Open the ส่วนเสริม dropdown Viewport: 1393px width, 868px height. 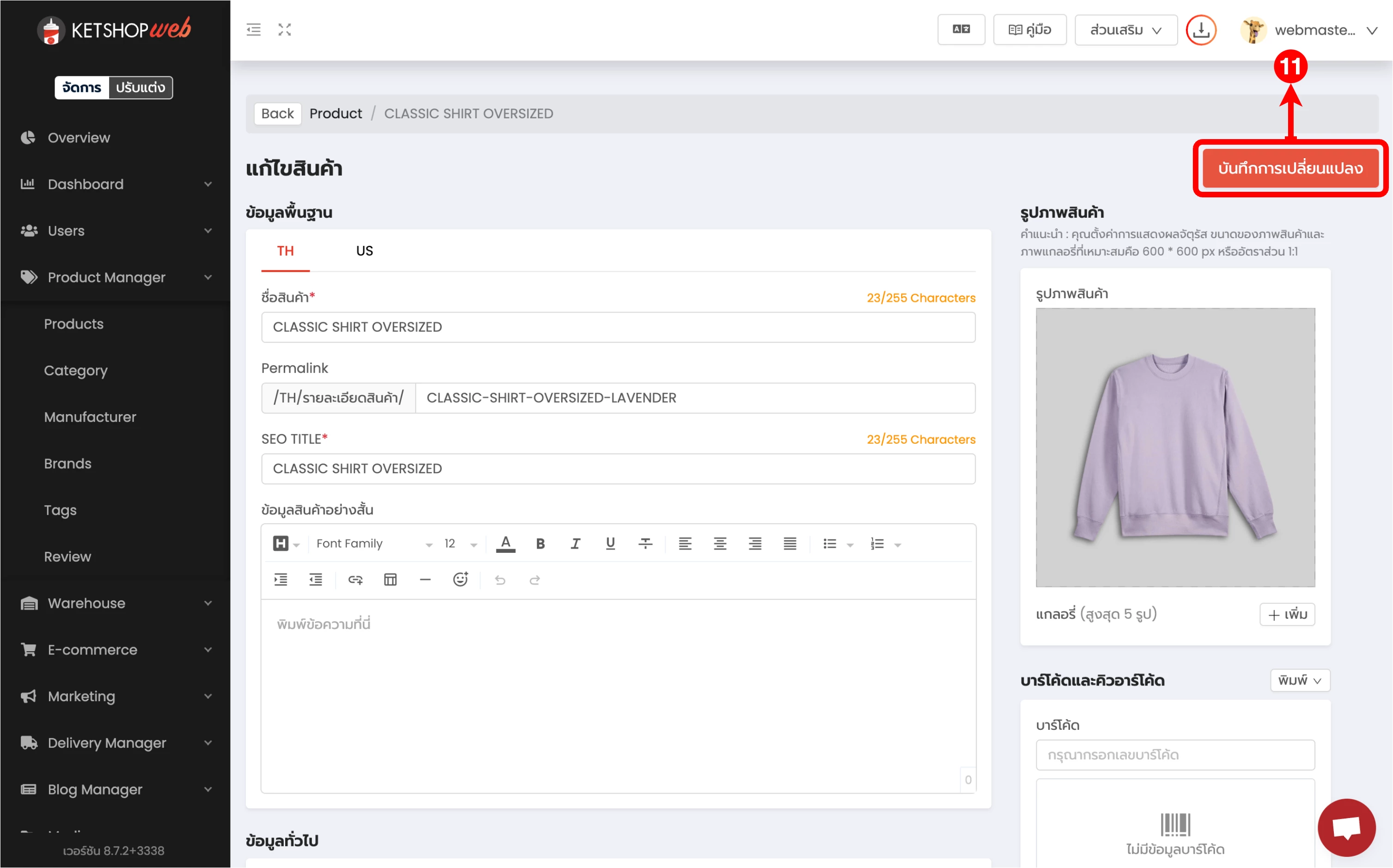1125,30
